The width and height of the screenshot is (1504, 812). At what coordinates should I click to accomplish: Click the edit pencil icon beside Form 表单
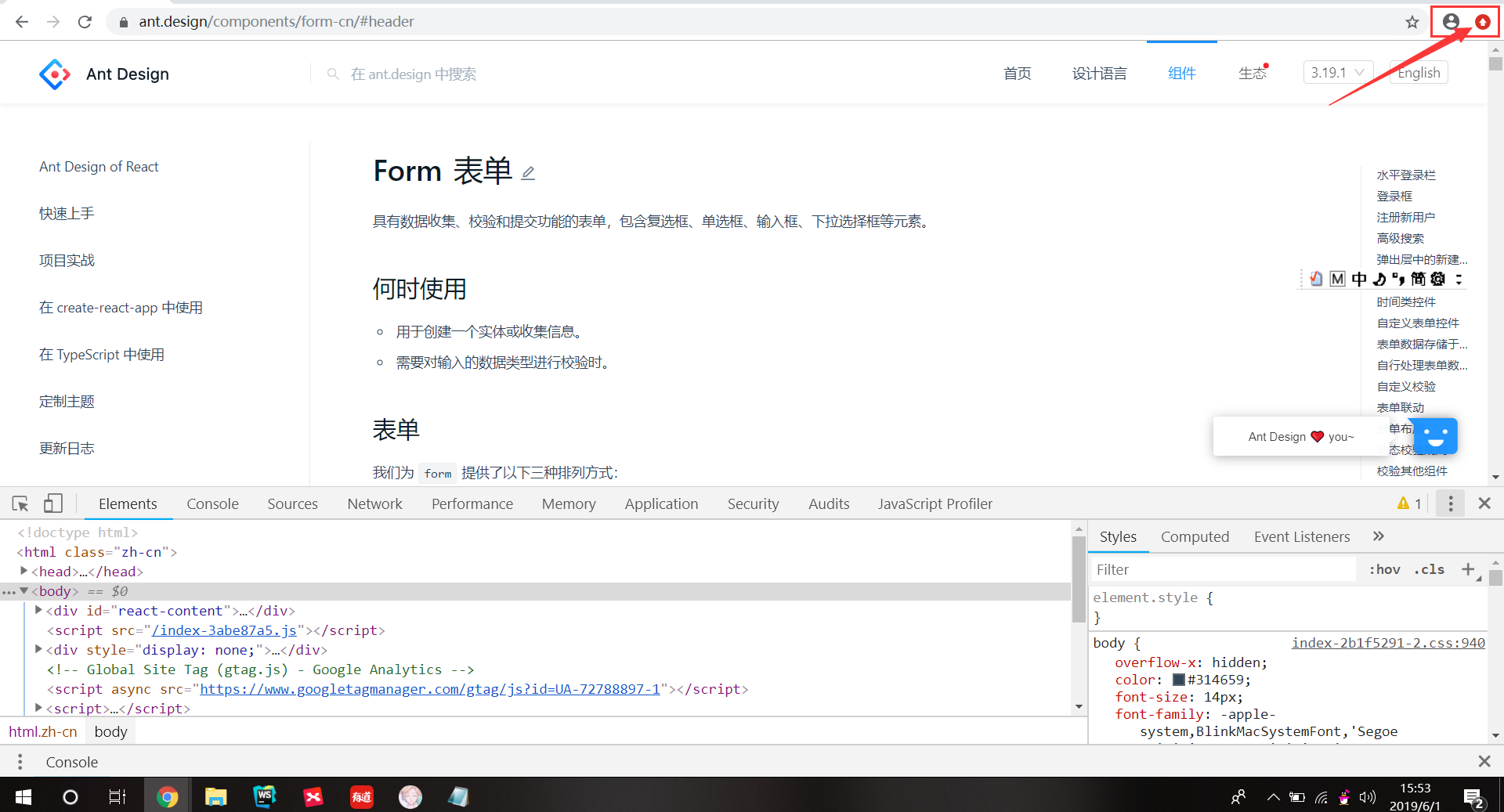(528, 173)
